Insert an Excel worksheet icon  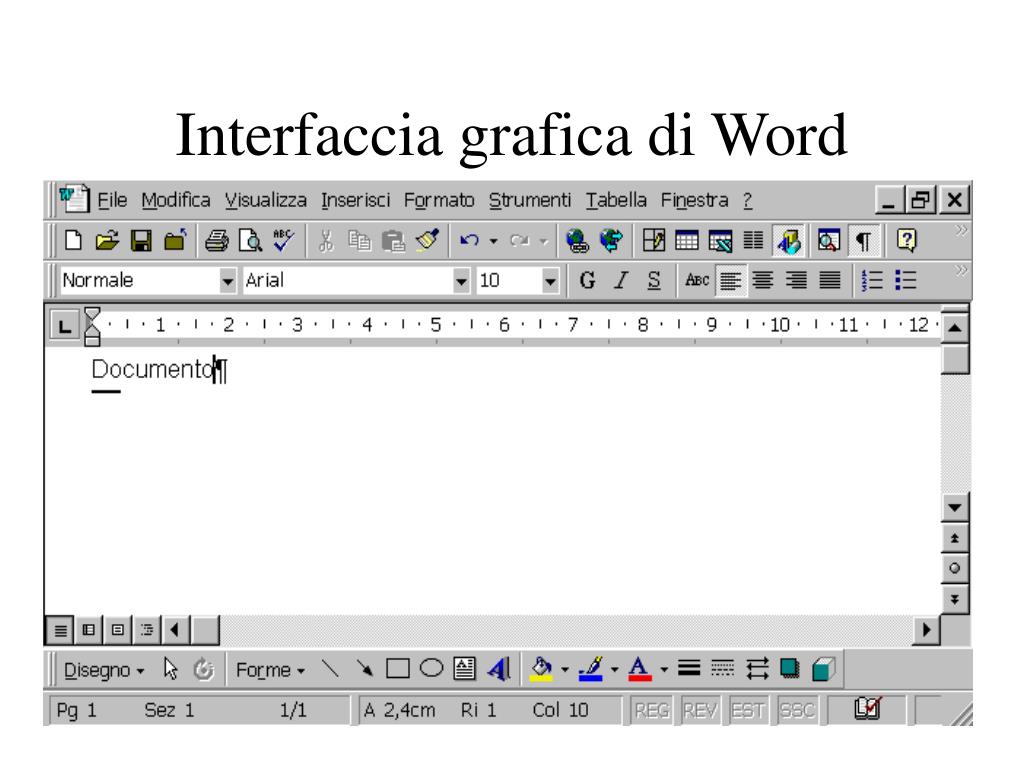coord(720,242)
